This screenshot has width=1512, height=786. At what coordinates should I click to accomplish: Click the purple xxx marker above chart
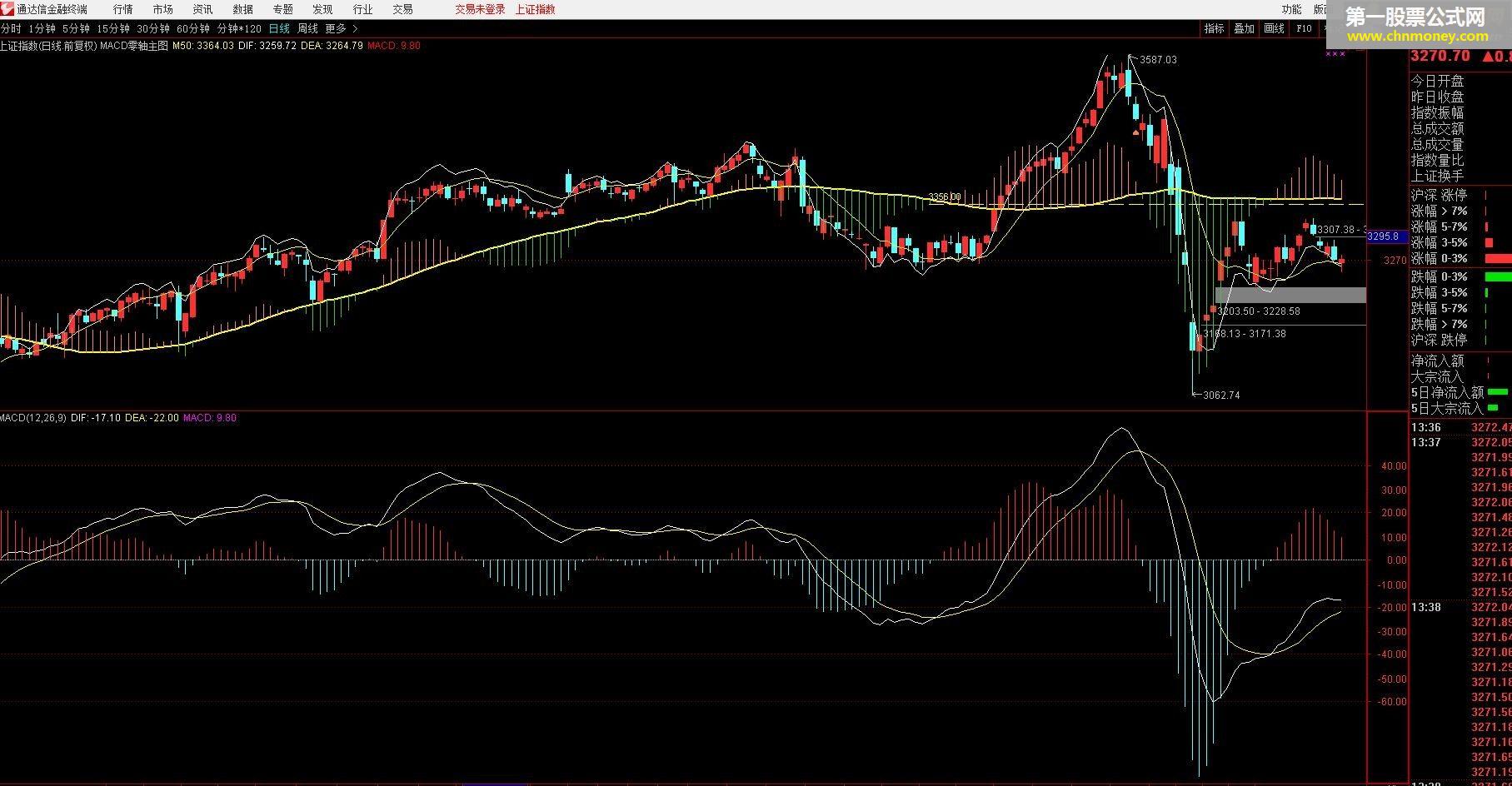pos(1335,53)
